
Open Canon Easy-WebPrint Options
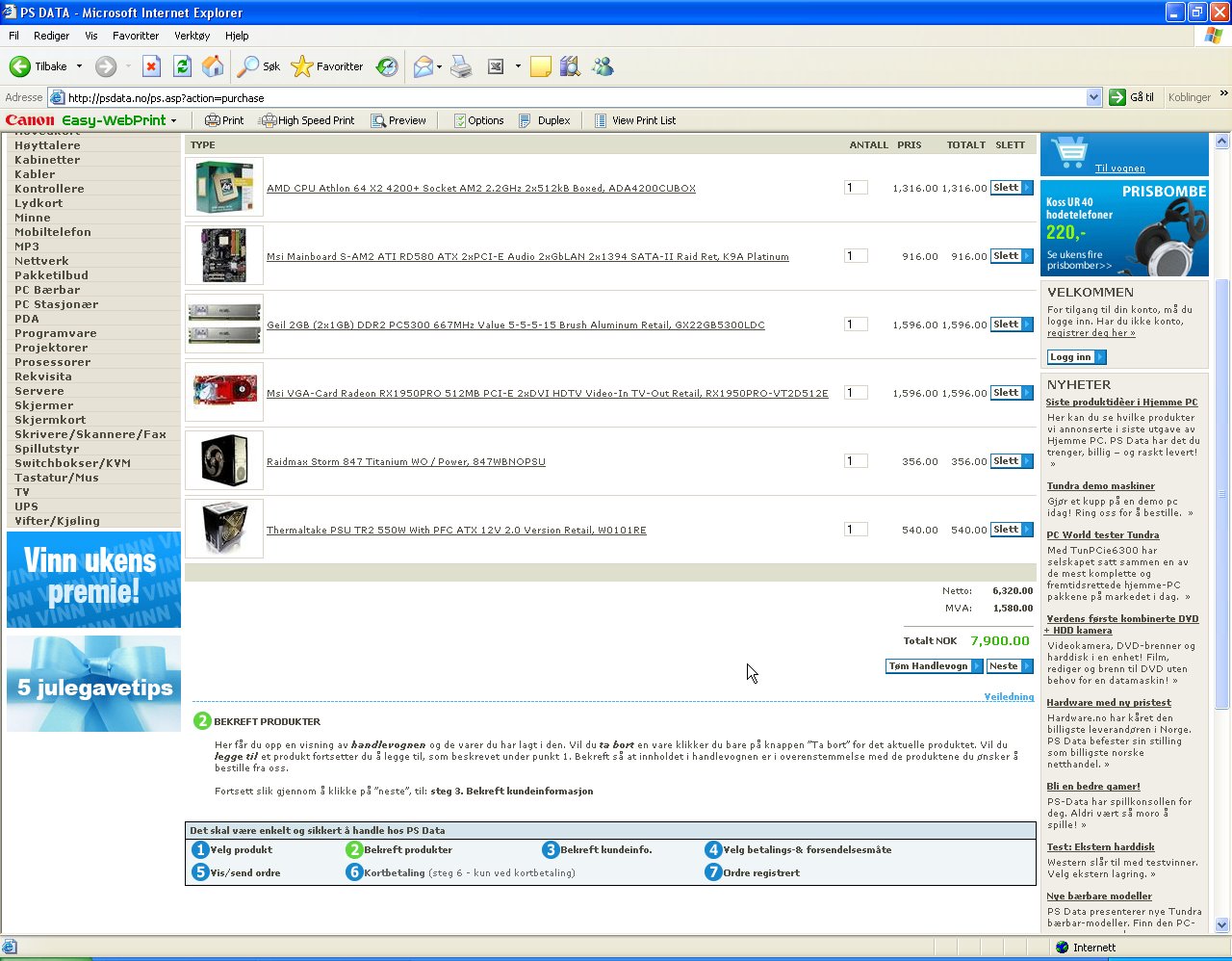(478, 120)
